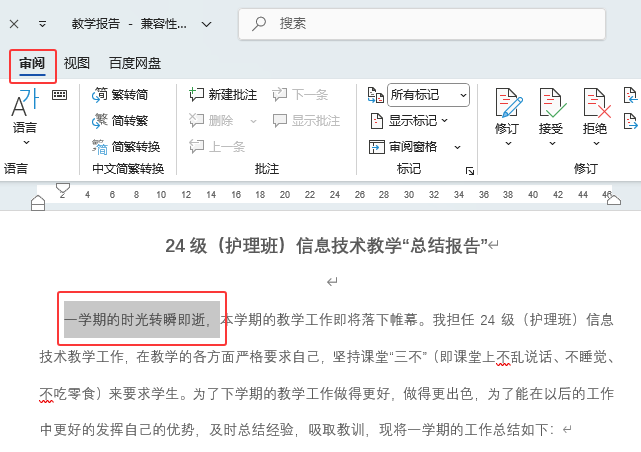Screen dimensions: 641x452
Task: Add a comment with 新建批注
Action: pyautogui.click(x=223, y=95)
